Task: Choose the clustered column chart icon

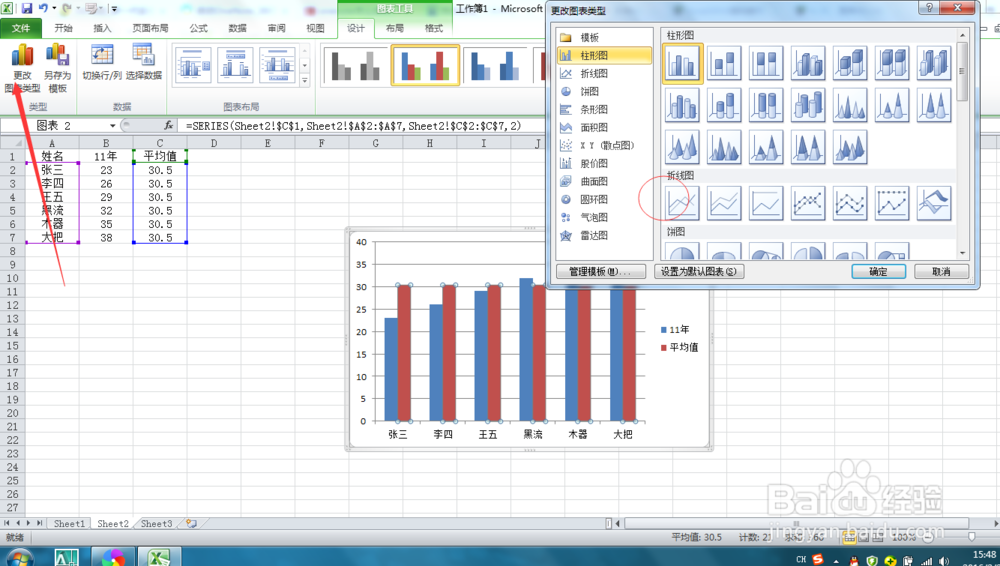Action: click(x=682, y=63)
